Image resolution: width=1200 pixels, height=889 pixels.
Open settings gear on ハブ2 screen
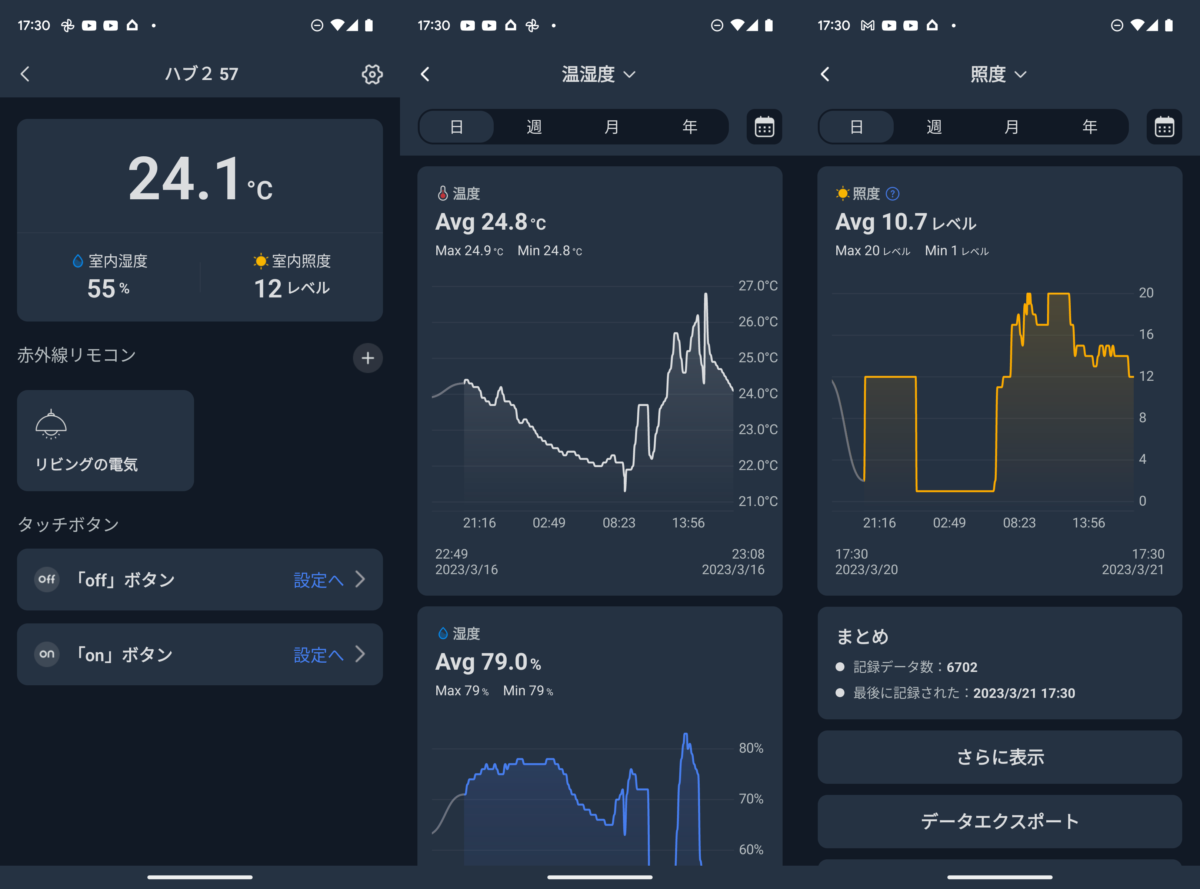[372, 74]
